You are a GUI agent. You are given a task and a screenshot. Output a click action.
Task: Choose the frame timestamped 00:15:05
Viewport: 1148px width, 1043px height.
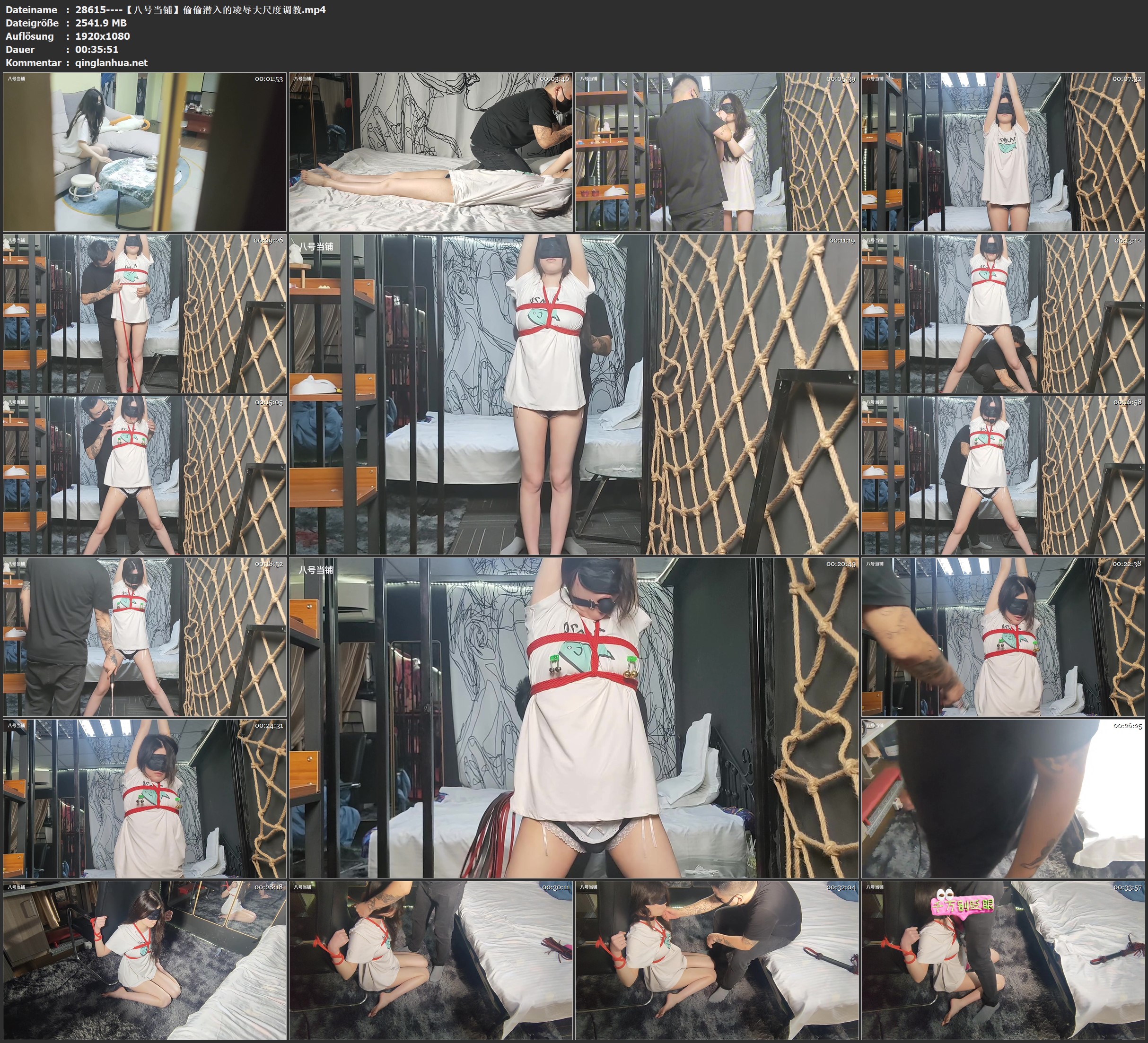[145, 475]
